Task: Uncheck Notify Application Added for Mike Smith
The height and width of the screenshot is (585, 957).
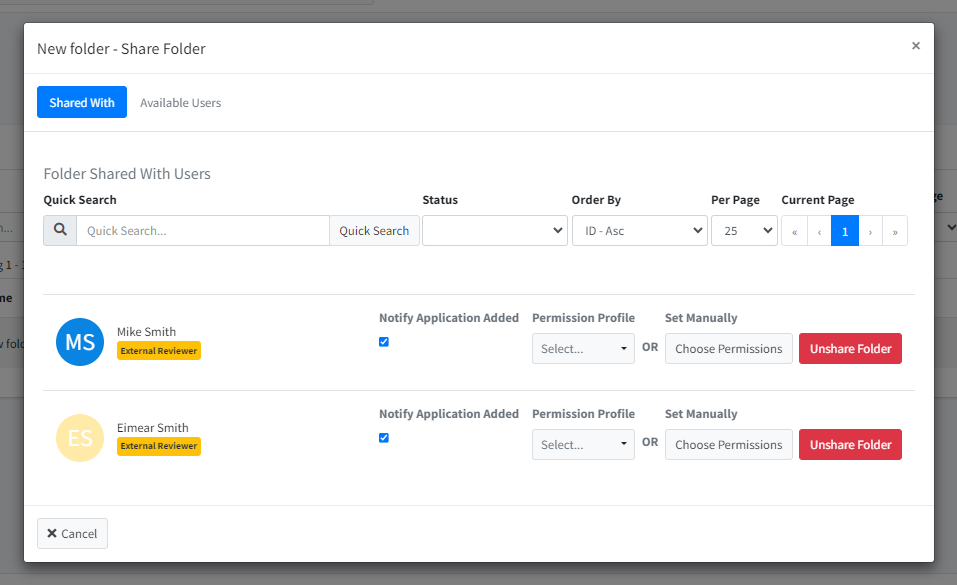Action: (x=384, y=342)
